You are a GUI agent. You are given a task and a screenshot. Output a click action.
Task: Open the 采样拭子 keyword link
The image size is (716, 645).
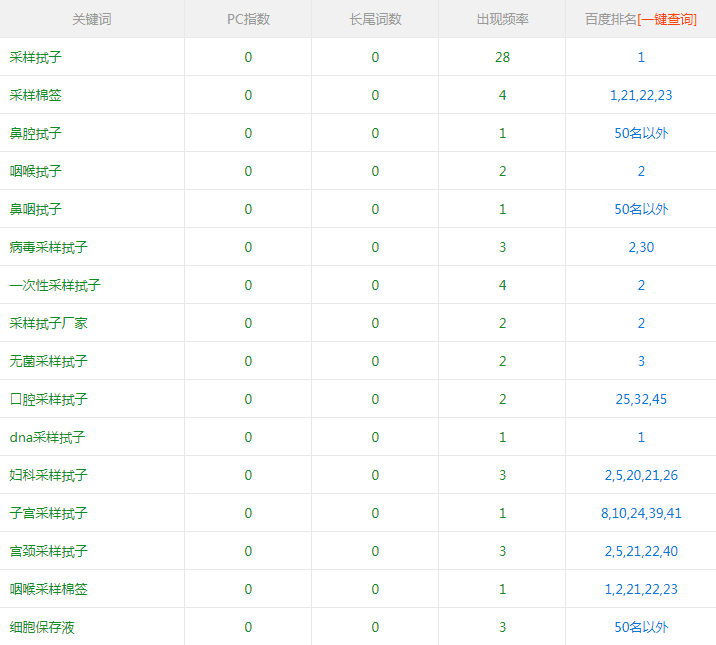[36, 57]
